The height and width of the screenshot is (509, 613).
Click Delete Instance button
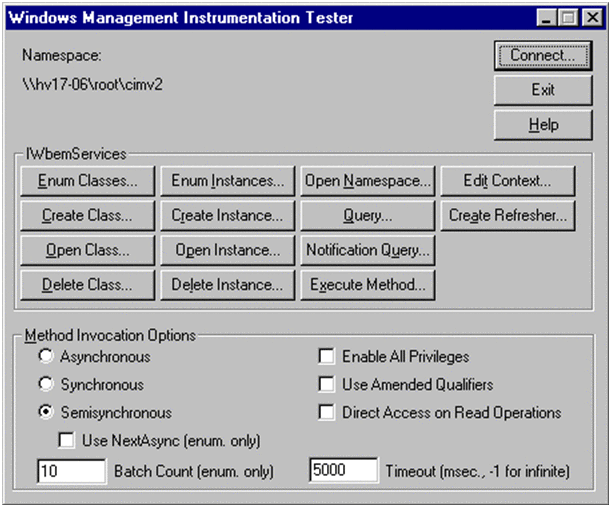pyautogui.click(x=227, y=284)
